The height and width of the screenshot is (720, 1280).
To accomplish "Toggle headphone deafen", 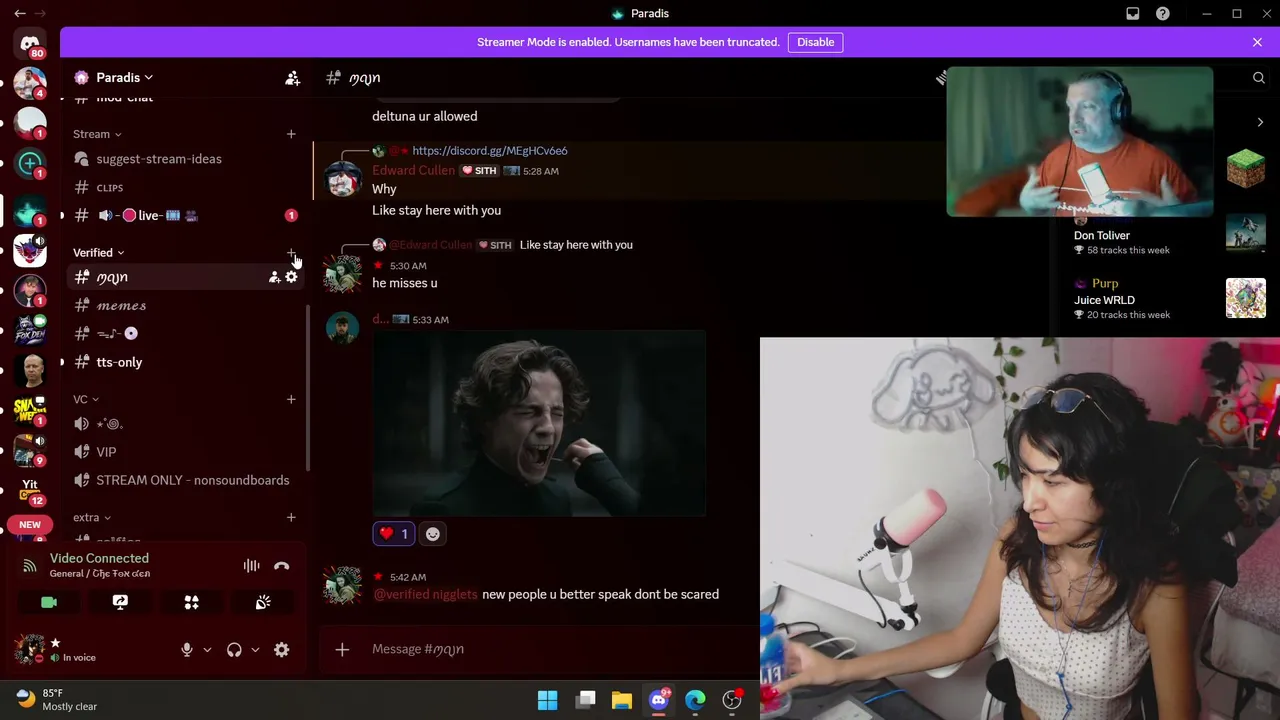I will [x=234, y=650].
